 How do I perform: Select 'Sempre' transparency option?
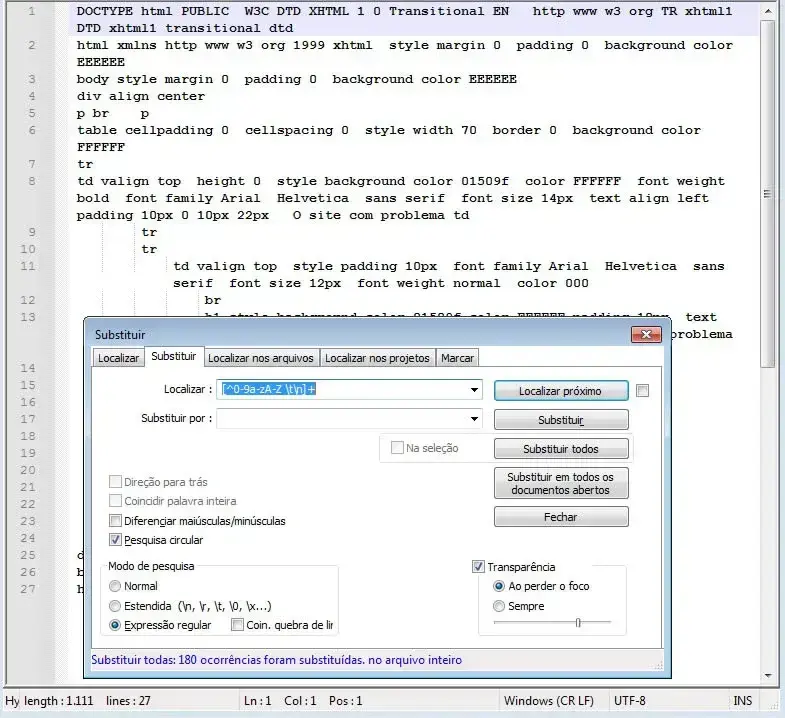click(500, 606)
